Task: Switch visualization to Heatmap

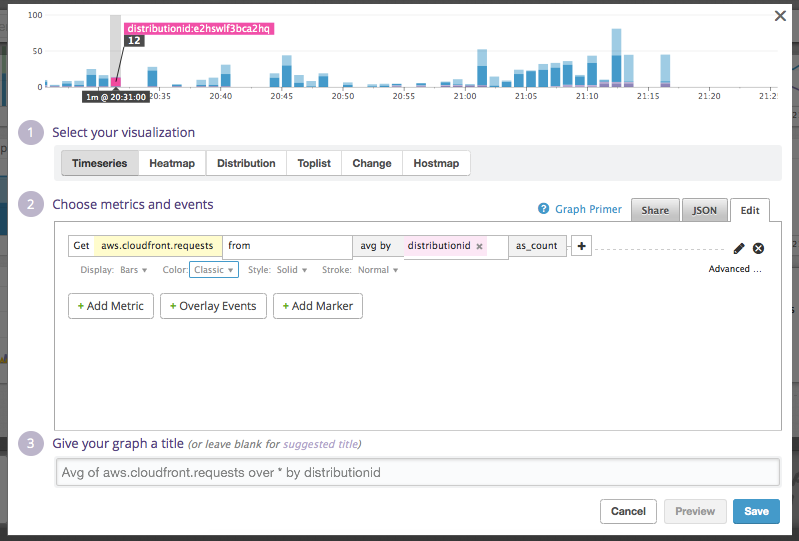Action: click(172, 163)
